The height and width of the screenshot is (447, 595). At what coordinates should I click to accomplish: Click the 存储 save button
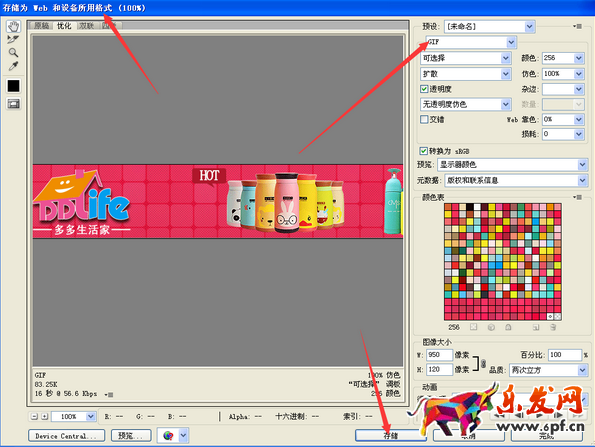391,436
